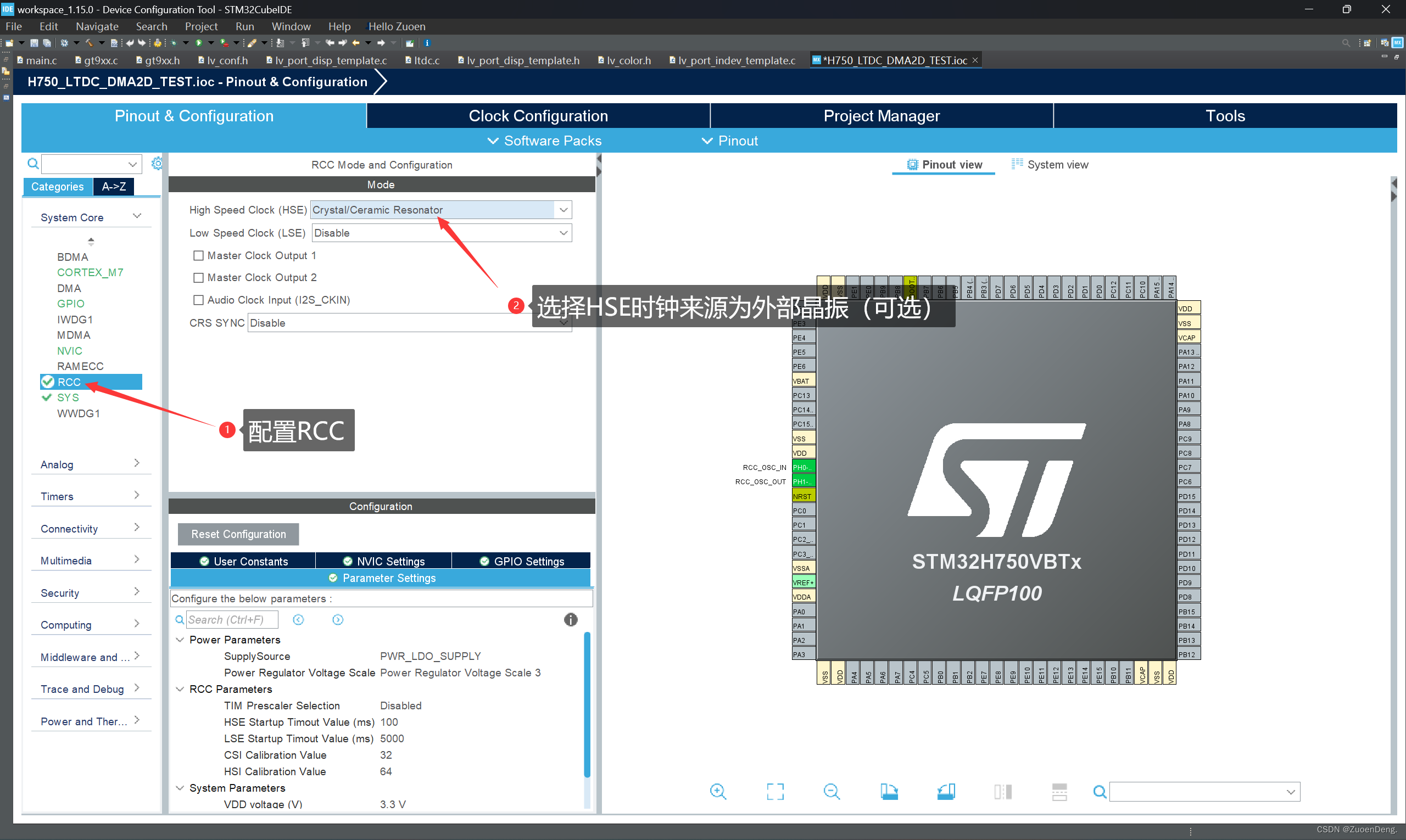Open User Constants configuration tab
The width and height of the screenshot is (1406, 840).
[x=243, y=562]
